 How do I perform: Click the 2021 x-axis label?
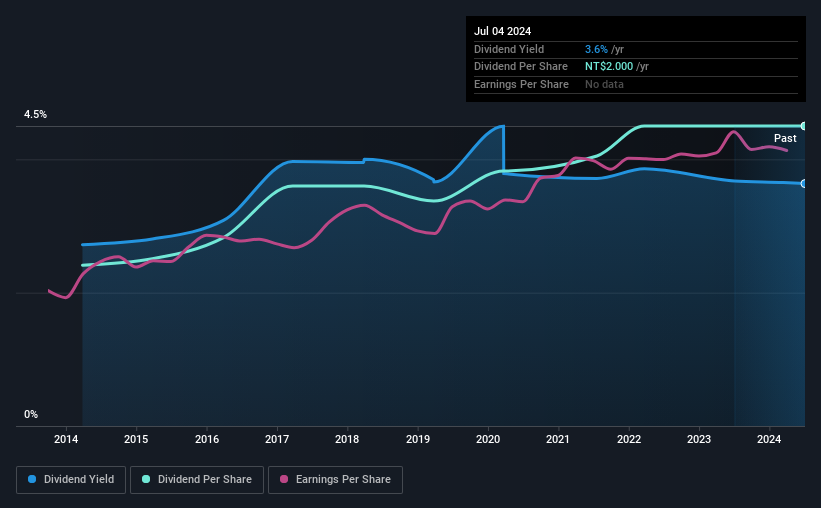point(558,439)
